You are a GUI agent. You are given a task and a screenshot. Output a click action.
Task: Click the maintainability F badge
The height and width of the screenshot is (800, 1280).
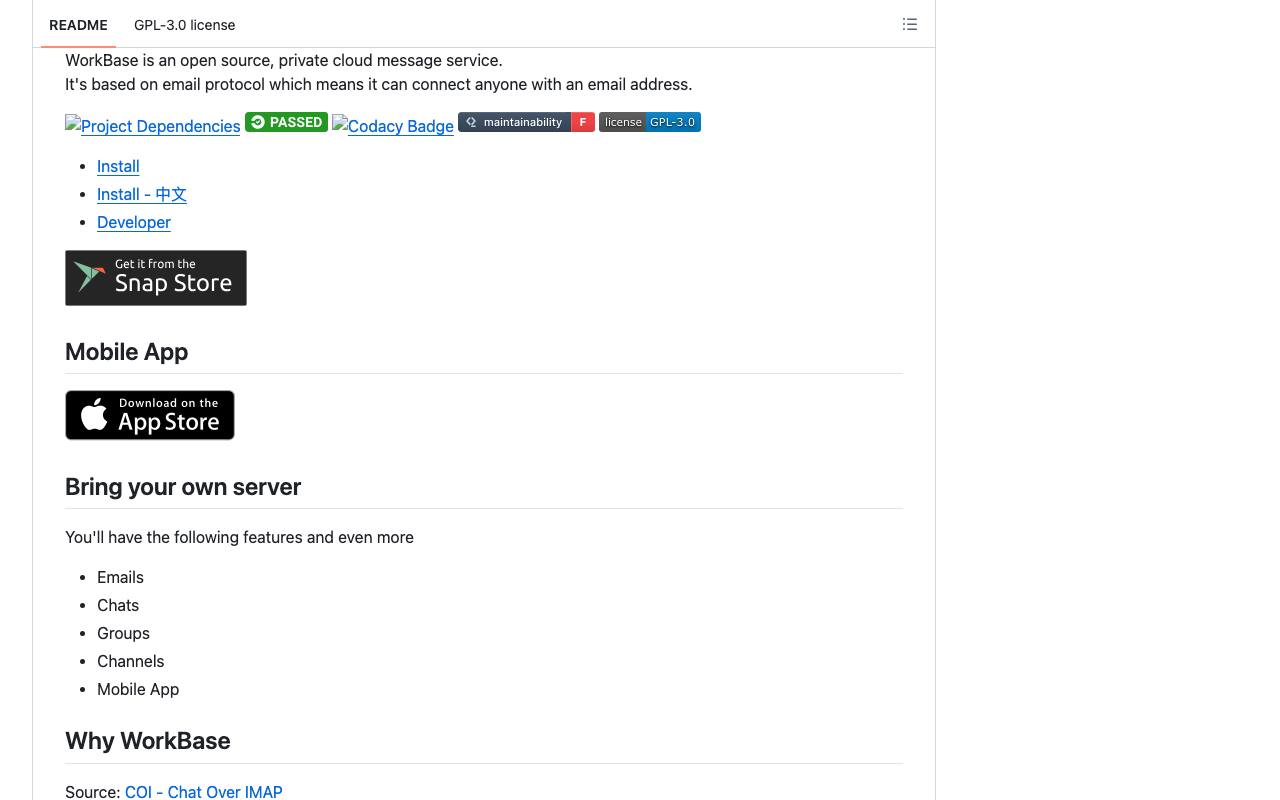click(526, 122)
